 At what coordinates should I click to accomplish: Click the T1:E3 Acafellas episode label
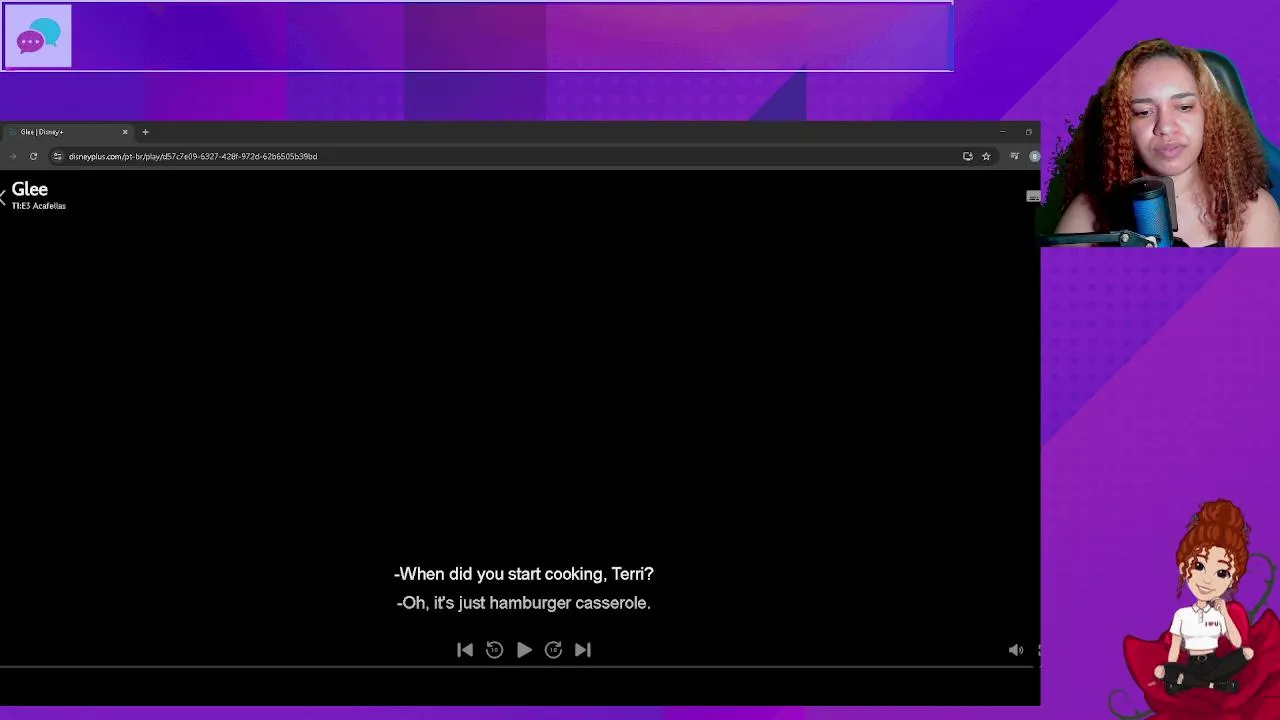pos(39,206)
